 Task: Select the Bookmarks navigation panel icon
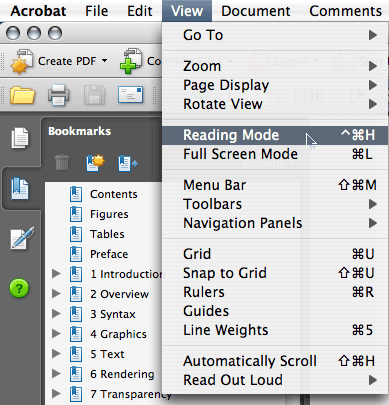coord(20,189)
